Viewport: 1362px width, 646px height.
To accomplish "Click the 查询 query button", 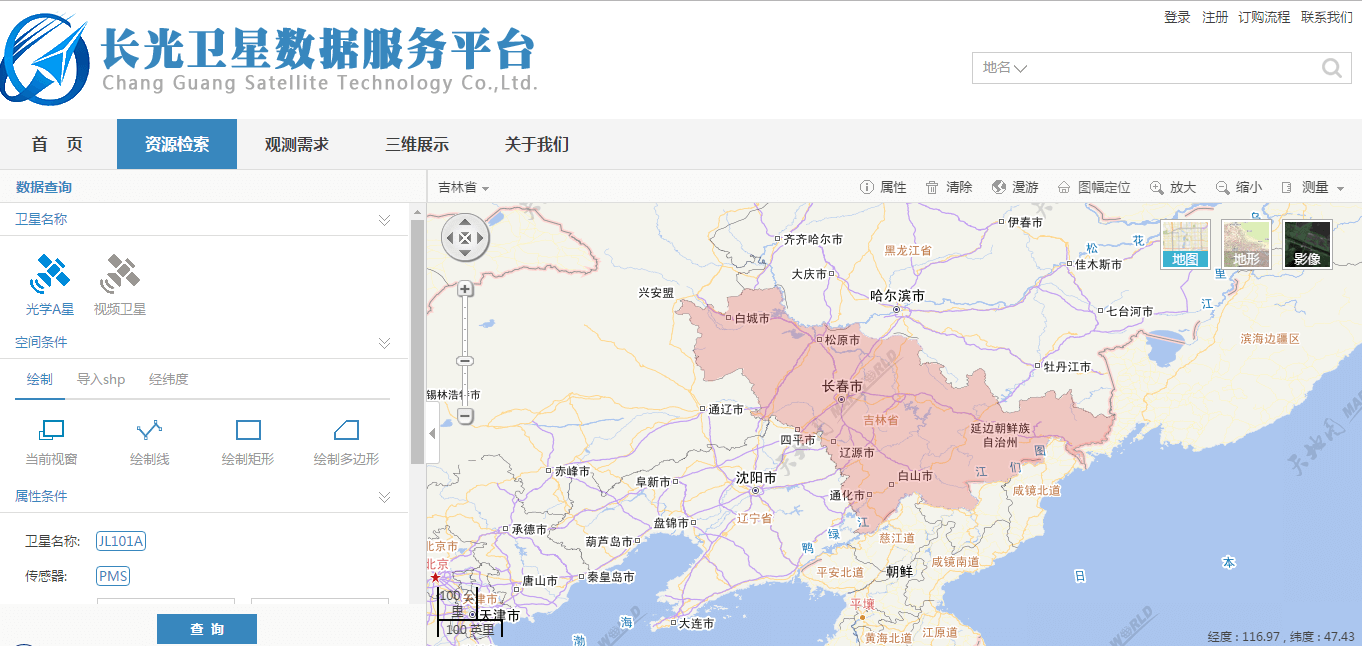I will pos(207,629).
